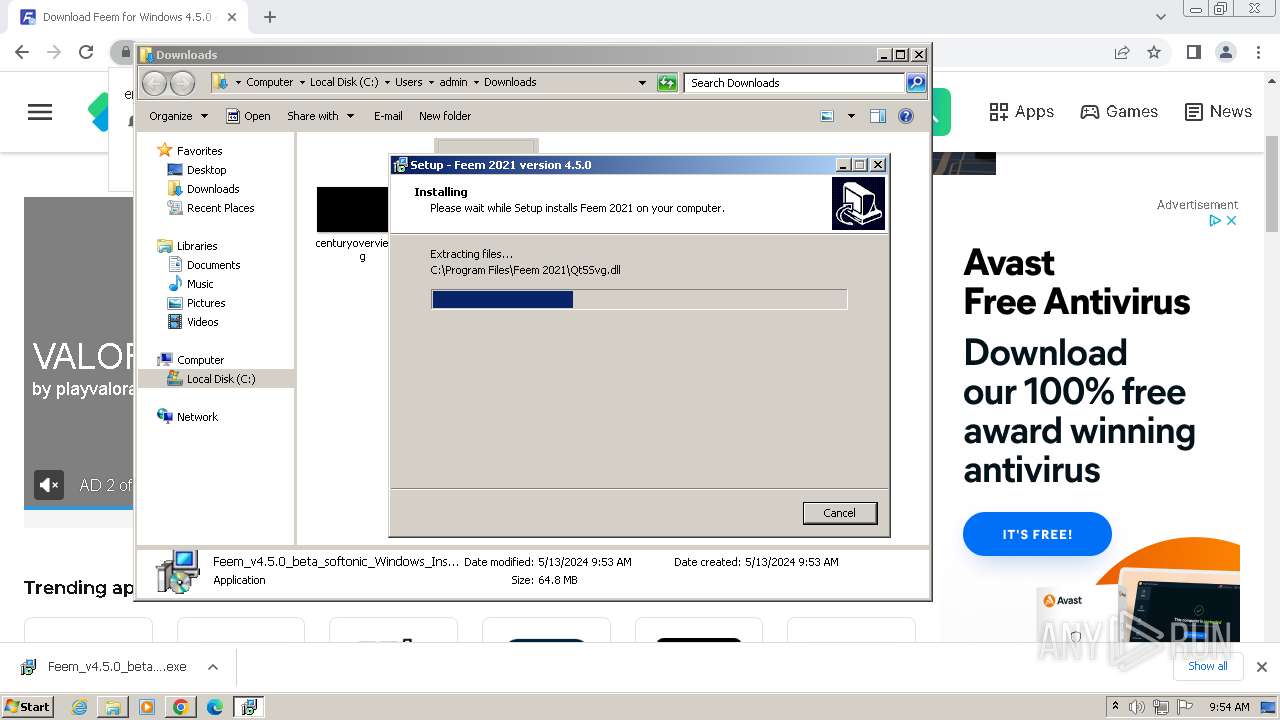Click the change view icon in Explorer
This screenshot has width=1280, height=720.
pos(828,116)
